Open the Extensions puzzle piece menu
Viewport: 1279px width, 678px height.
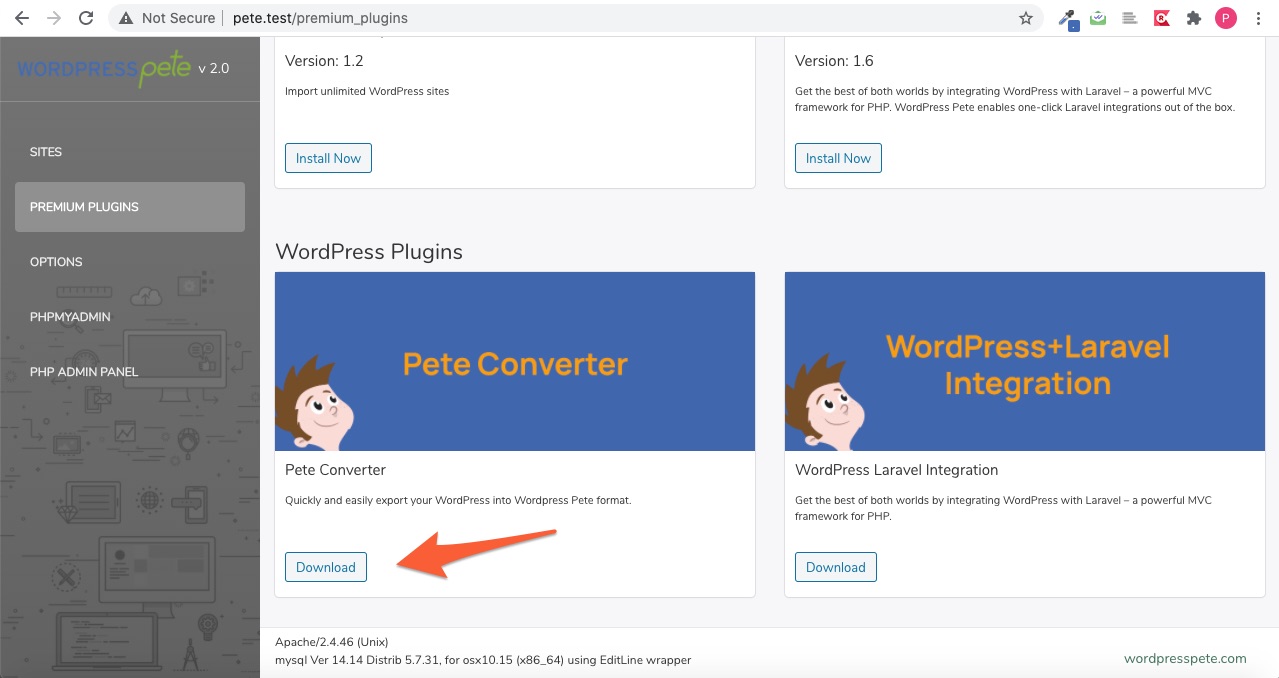(1193, 18)
